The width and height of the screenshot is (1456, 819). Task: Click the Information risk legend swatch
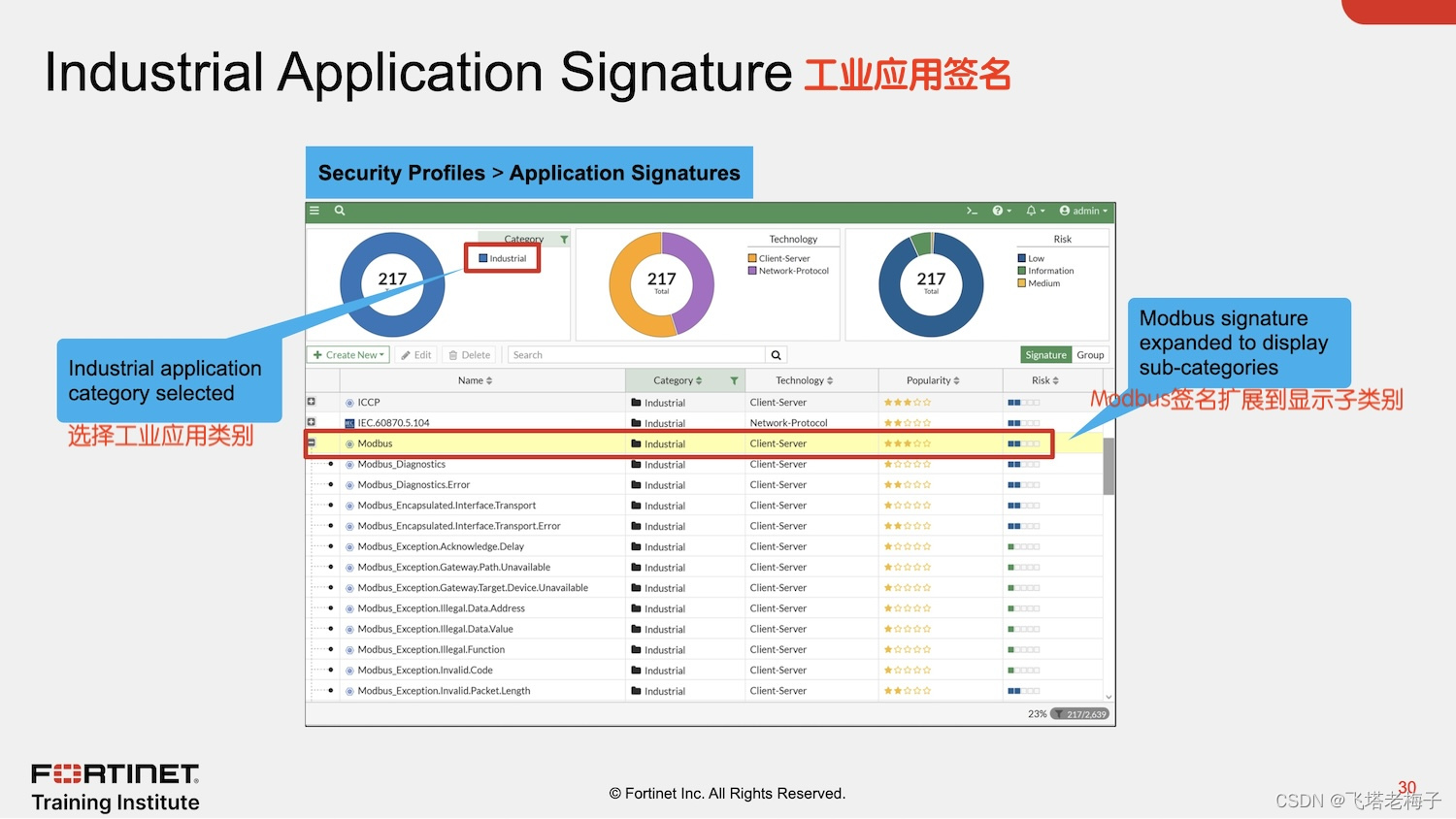(1022, 271)
